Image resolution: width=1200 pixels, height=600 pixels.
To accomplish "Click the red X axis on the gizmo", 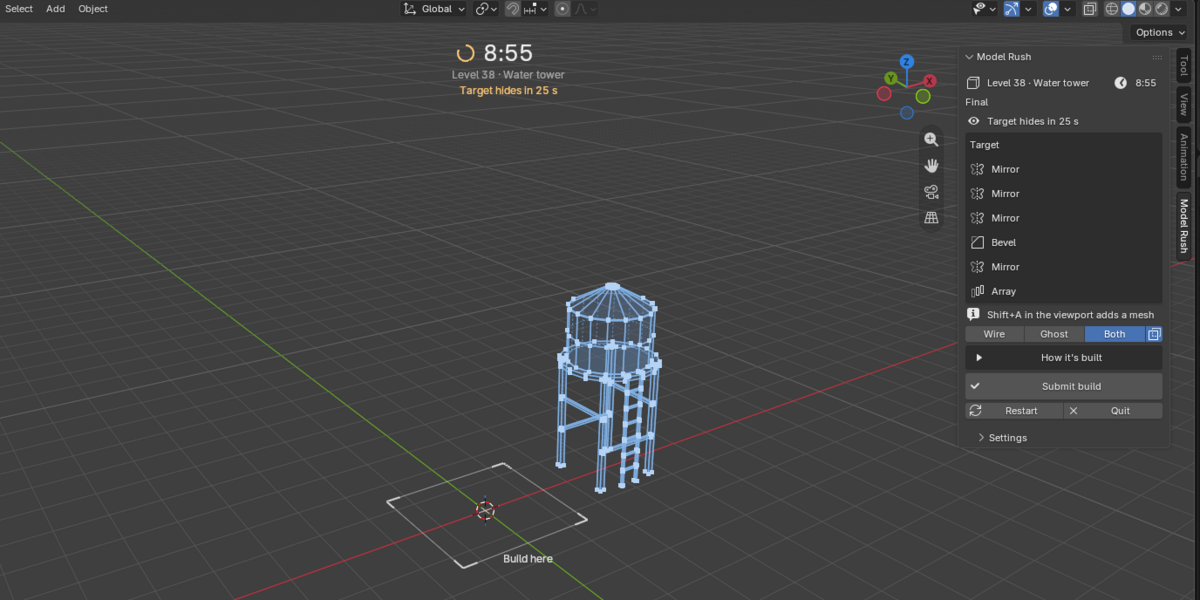I will point(930,81).
